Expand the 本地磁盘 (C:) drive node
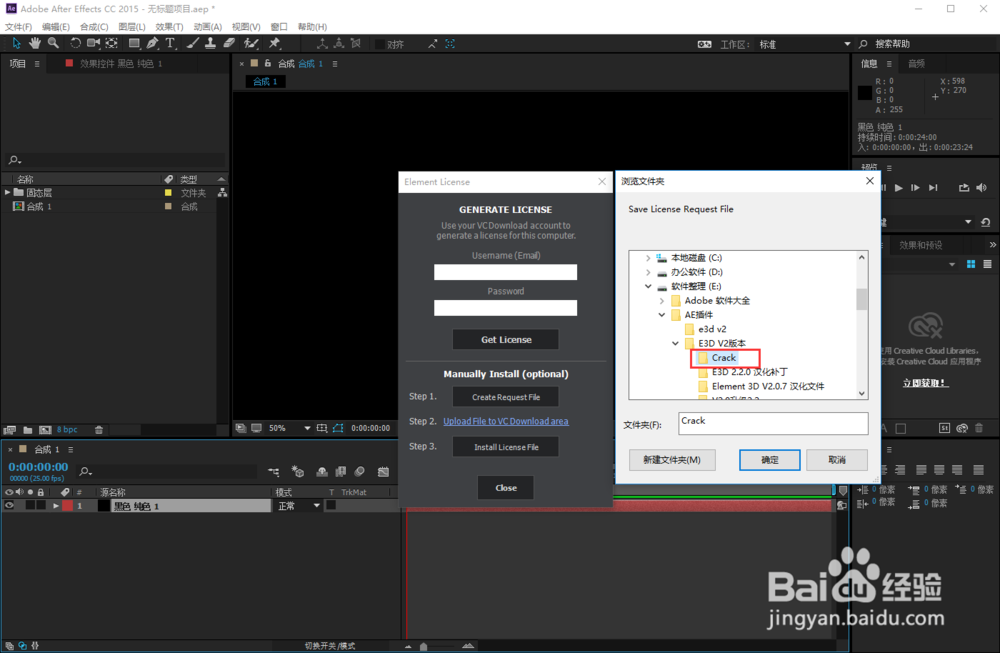Viewport: 1000px width, 653px height. [x=648, y=258]
